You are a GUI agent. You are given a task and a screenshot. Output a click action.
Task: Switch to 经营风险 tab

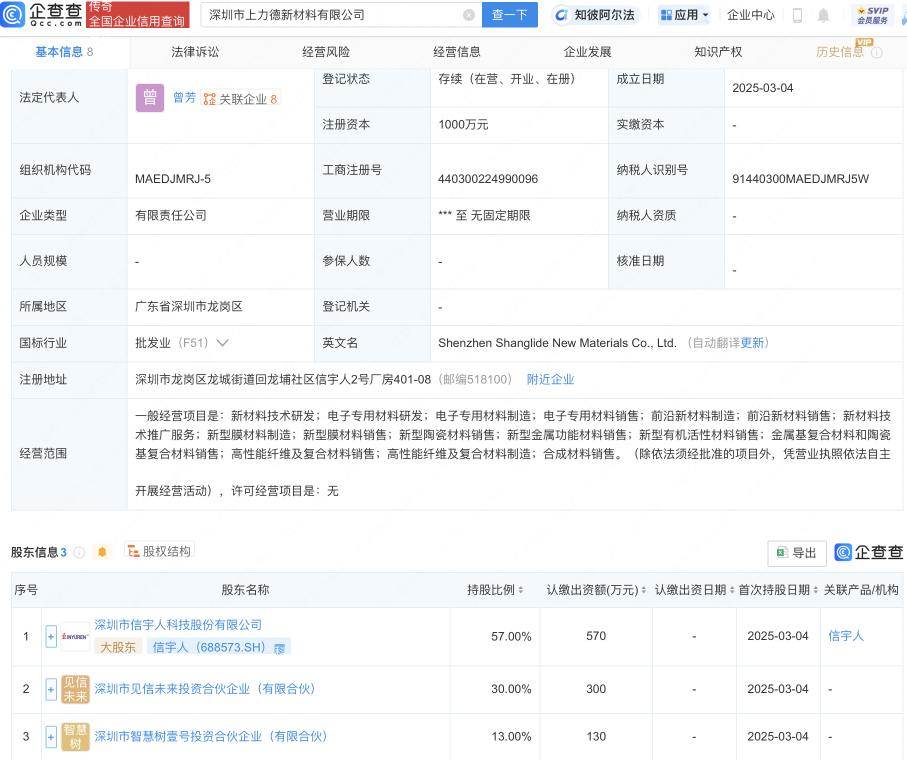(326, 52)
